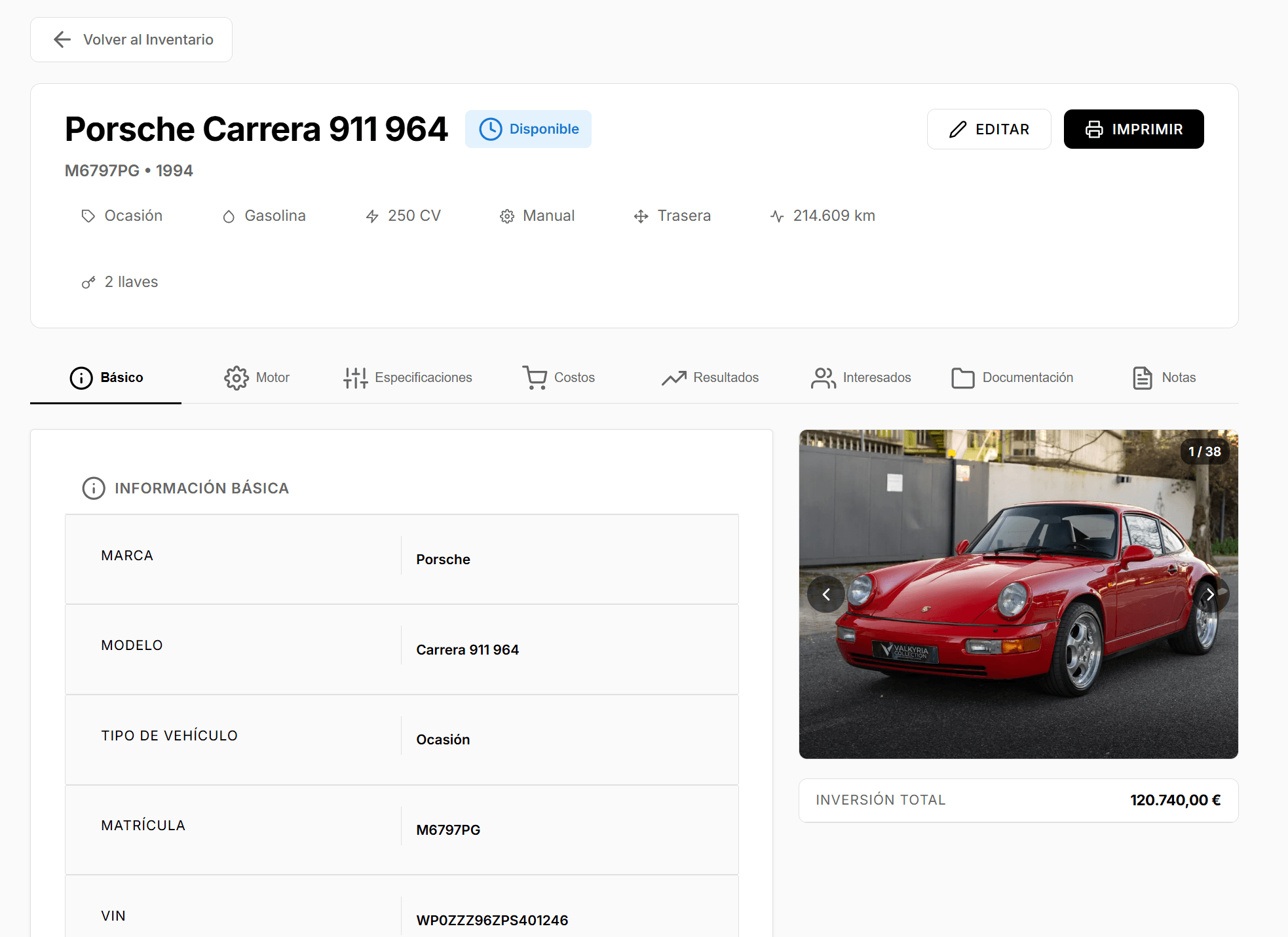This screenshot has height=937, width=1288.
Task: Click the 250 CV power text
Action: coord(414,216)
